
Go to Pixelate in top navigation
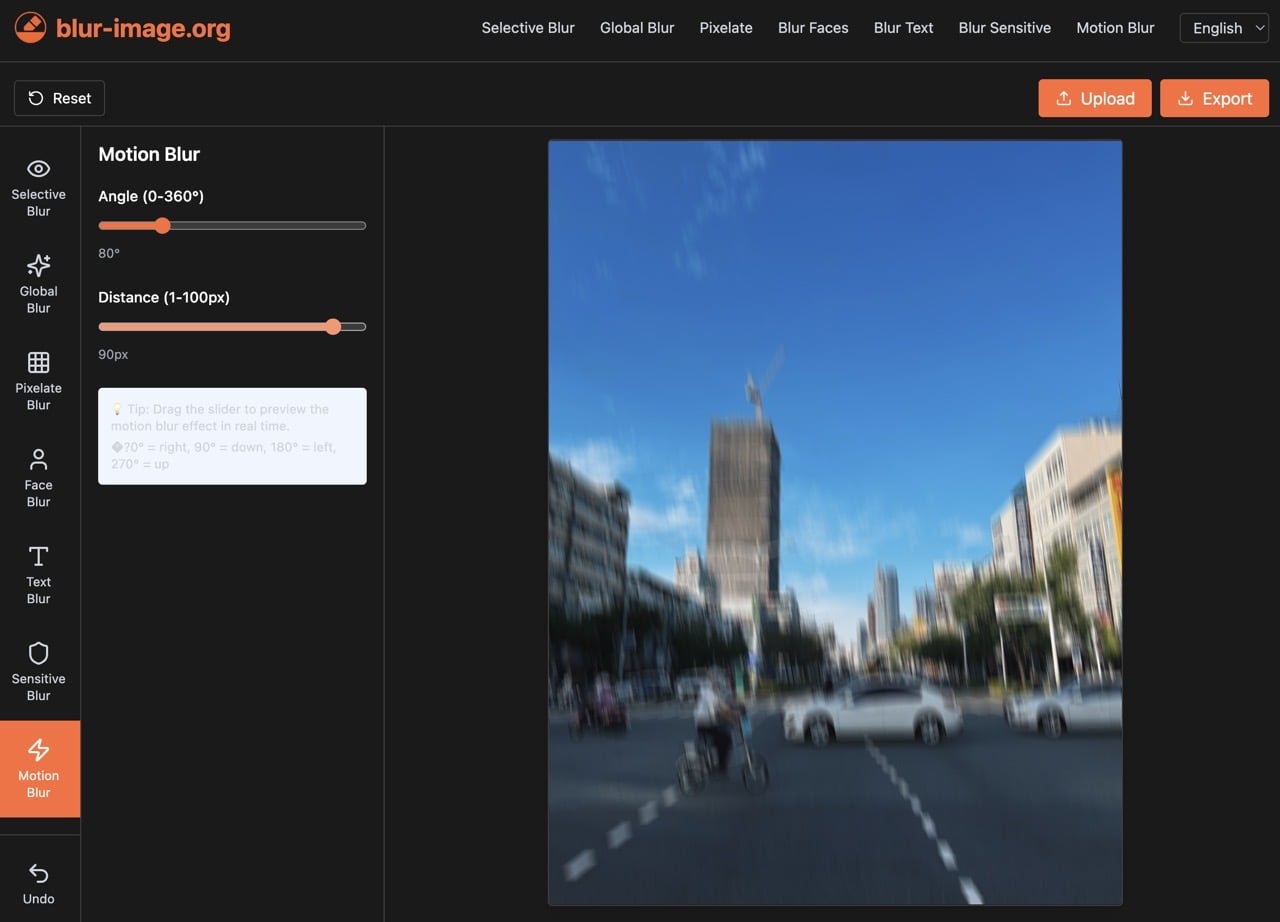click(x=726, y=28)
